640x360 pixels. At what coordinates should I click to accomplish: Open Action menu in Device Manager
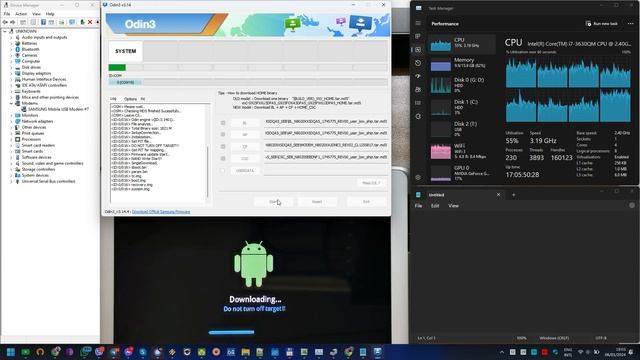(21, 14)
